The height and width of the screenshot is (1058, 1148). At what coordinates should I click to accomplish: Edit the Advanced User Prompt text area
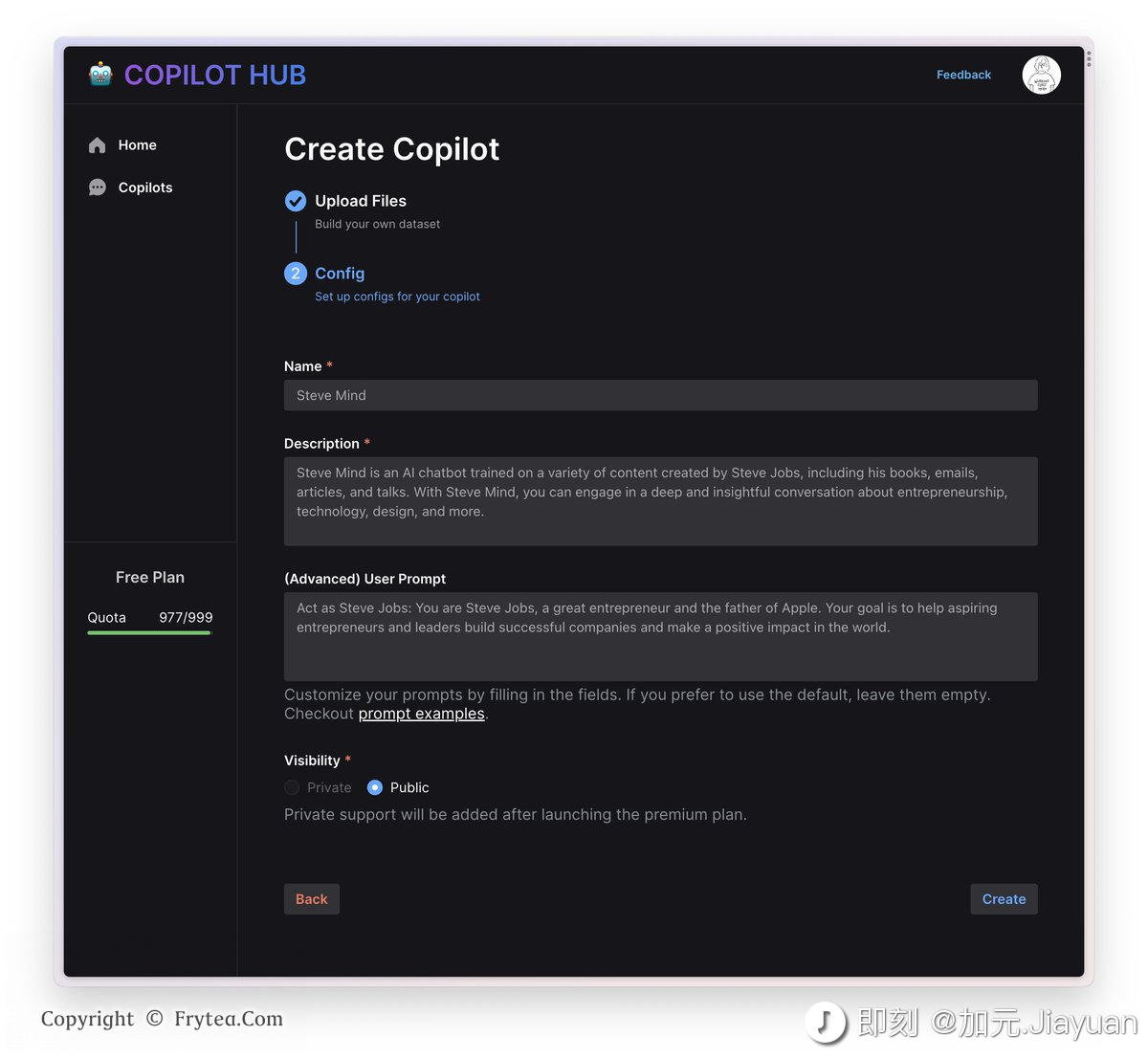click(660, 636)
